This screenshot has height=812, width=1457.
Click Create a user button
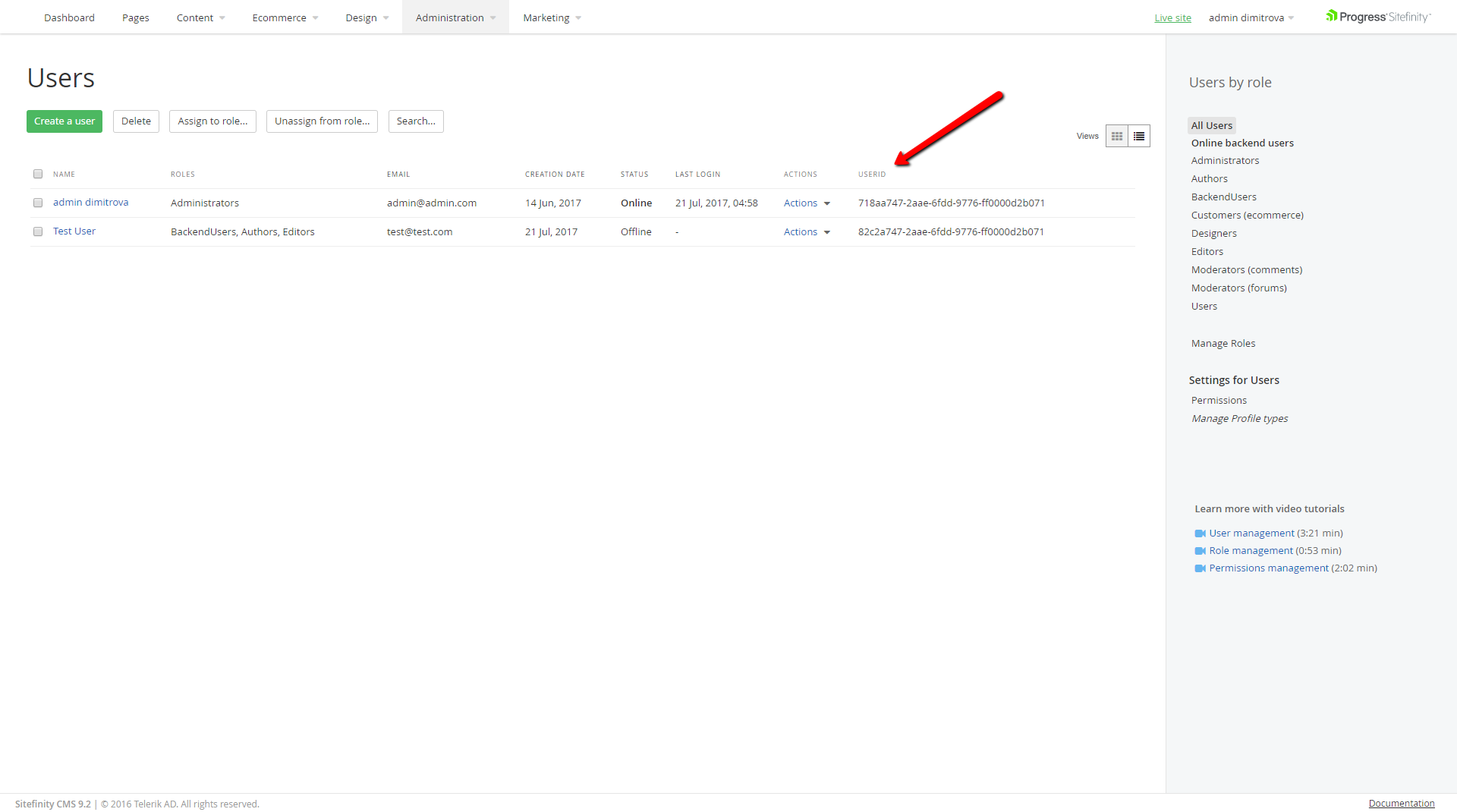click(x=65, y=121)
